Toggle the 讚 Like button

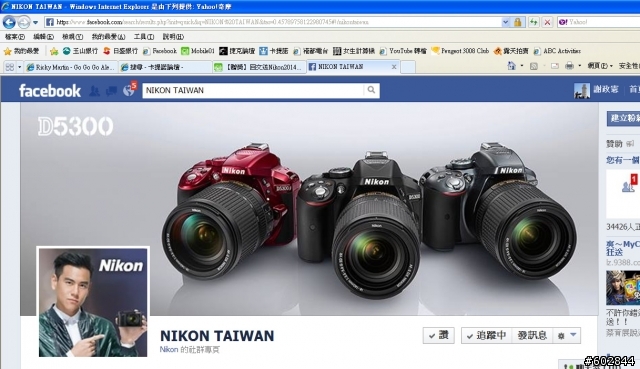(439, 335)
